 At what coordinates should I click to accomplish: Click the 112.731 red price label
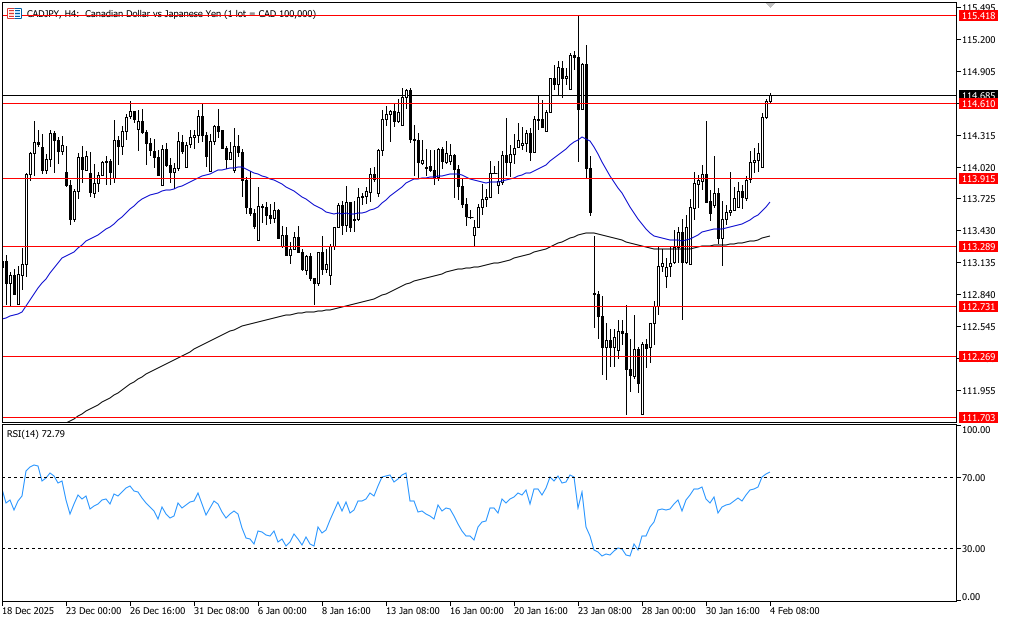[x=977, y=307]
